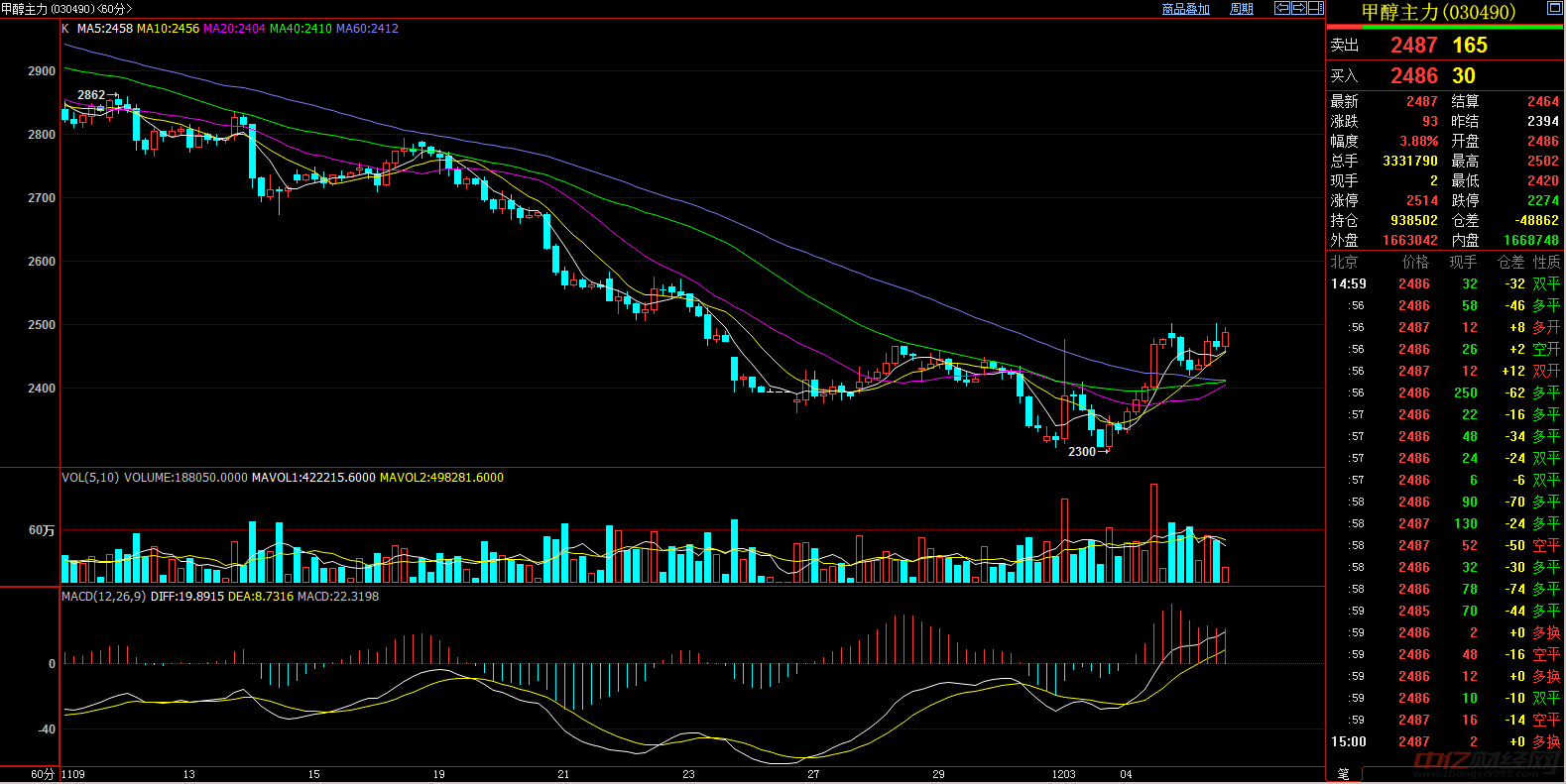Click the 价格 column header
This screenshot has height=784, width=1566.
pyautogui.click(x=1415, y=262)
